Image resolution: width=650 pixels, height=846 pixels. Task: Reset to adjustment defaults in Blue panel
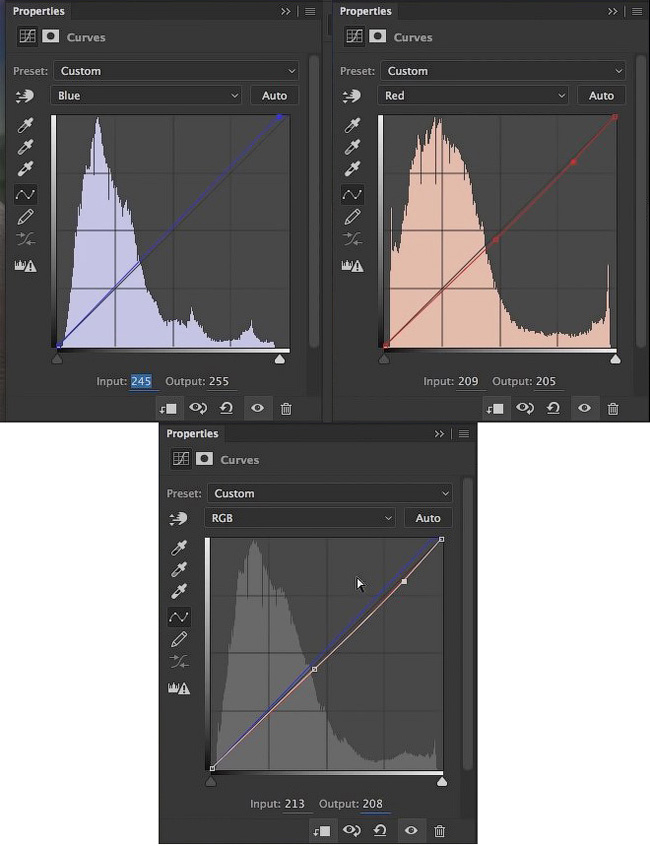tap(227, 408)
